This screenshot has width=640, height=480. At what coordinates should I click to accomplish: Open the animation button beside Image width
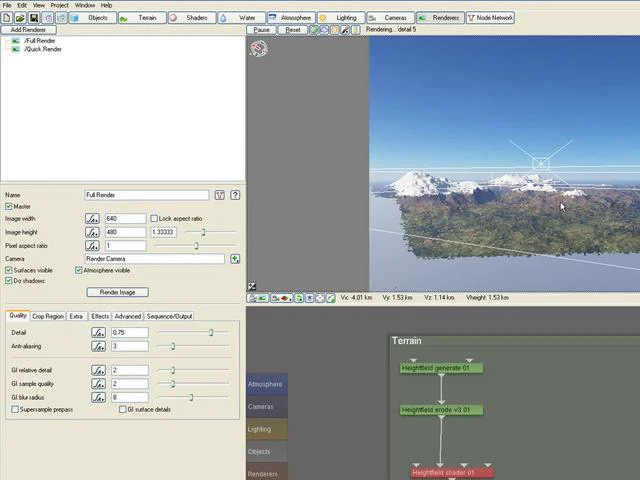(x=92, y=219)
